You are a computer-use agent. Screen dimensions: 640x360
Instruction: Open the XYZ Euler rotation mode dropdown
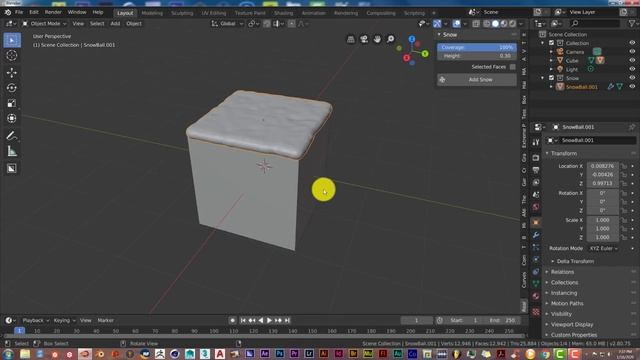point(603,248)
